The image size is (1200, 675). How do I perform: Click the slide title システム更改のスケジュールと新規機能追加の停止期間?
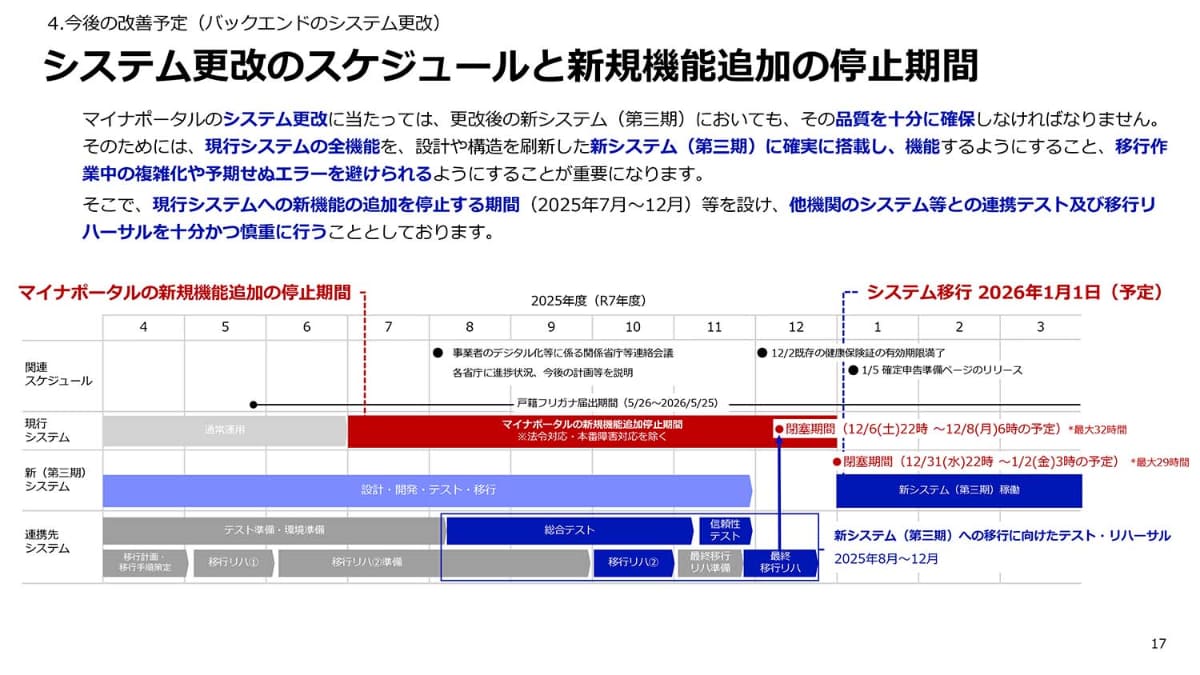[x=509, y=66]
